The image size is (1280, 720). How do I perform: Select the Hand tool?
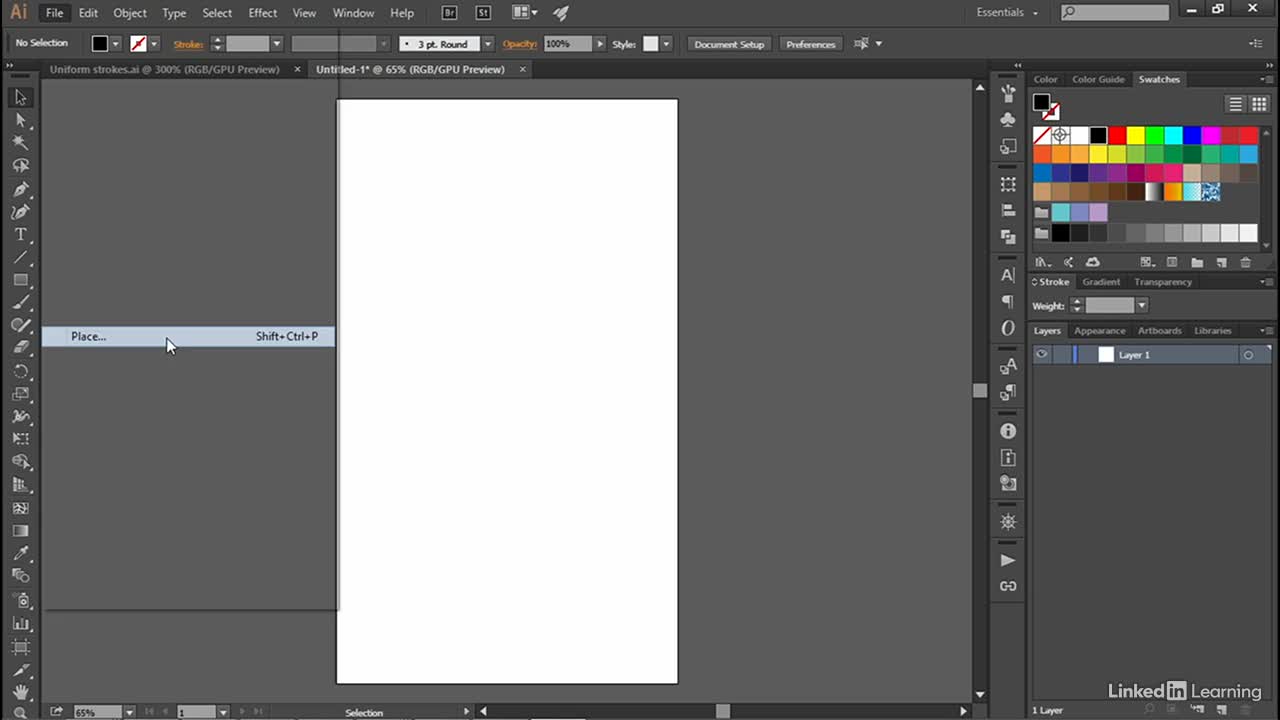pyautogui.click(x=20, y=692)
